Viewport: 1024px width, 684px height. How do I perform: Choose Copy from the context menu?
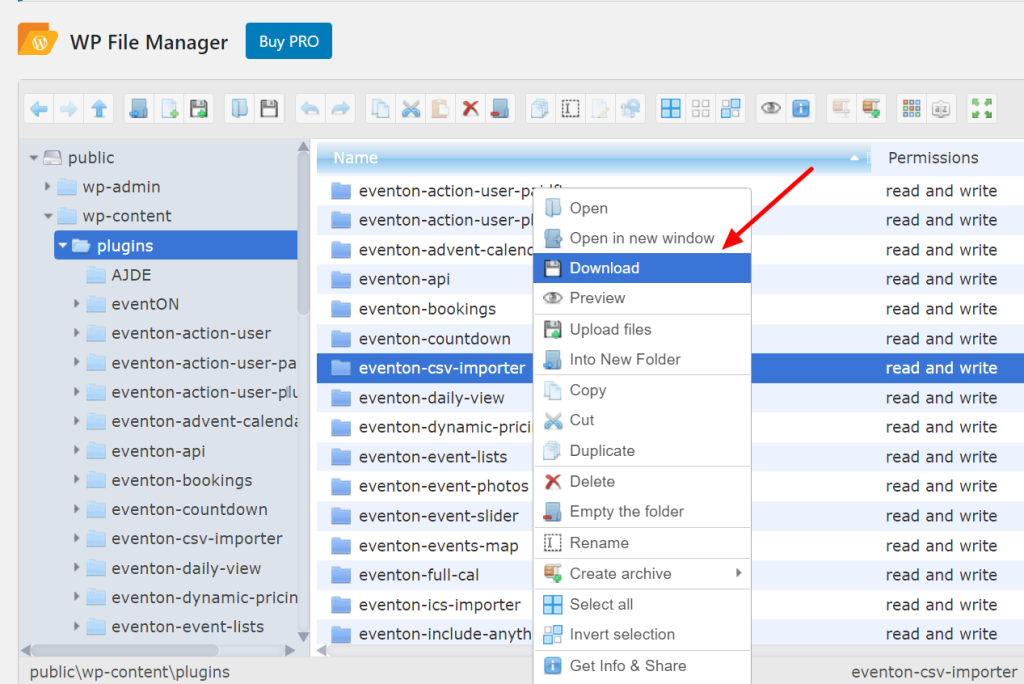[x=642, y=390]
